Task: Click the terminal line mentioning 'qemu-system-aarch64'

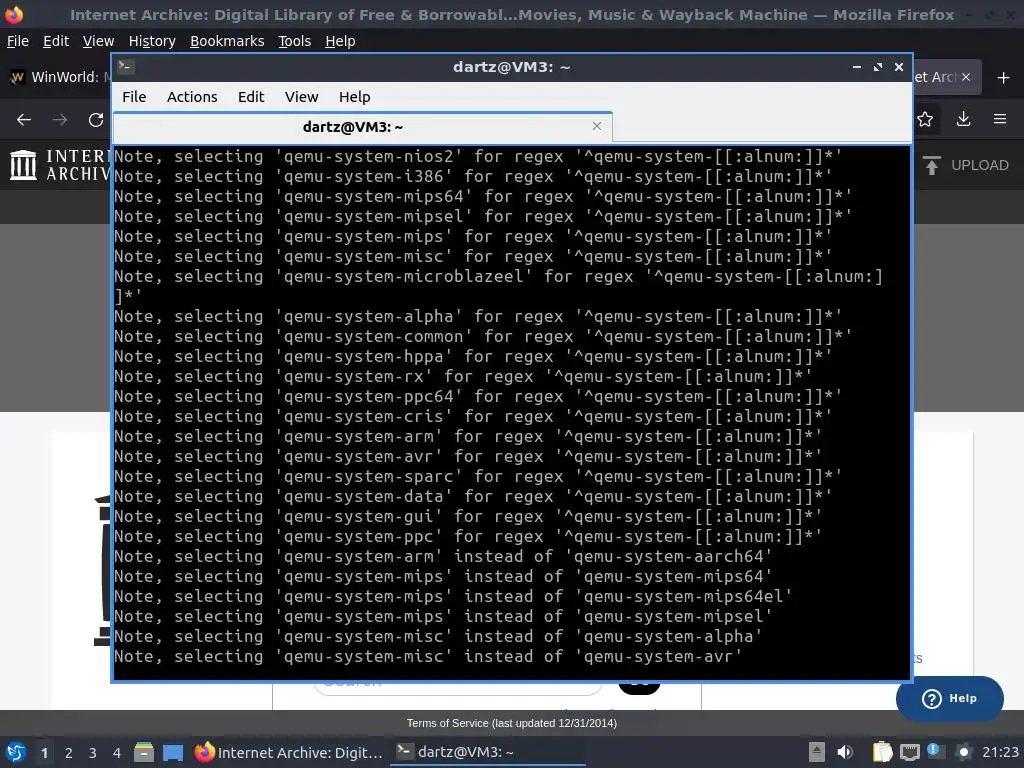Action: (443, 556)
